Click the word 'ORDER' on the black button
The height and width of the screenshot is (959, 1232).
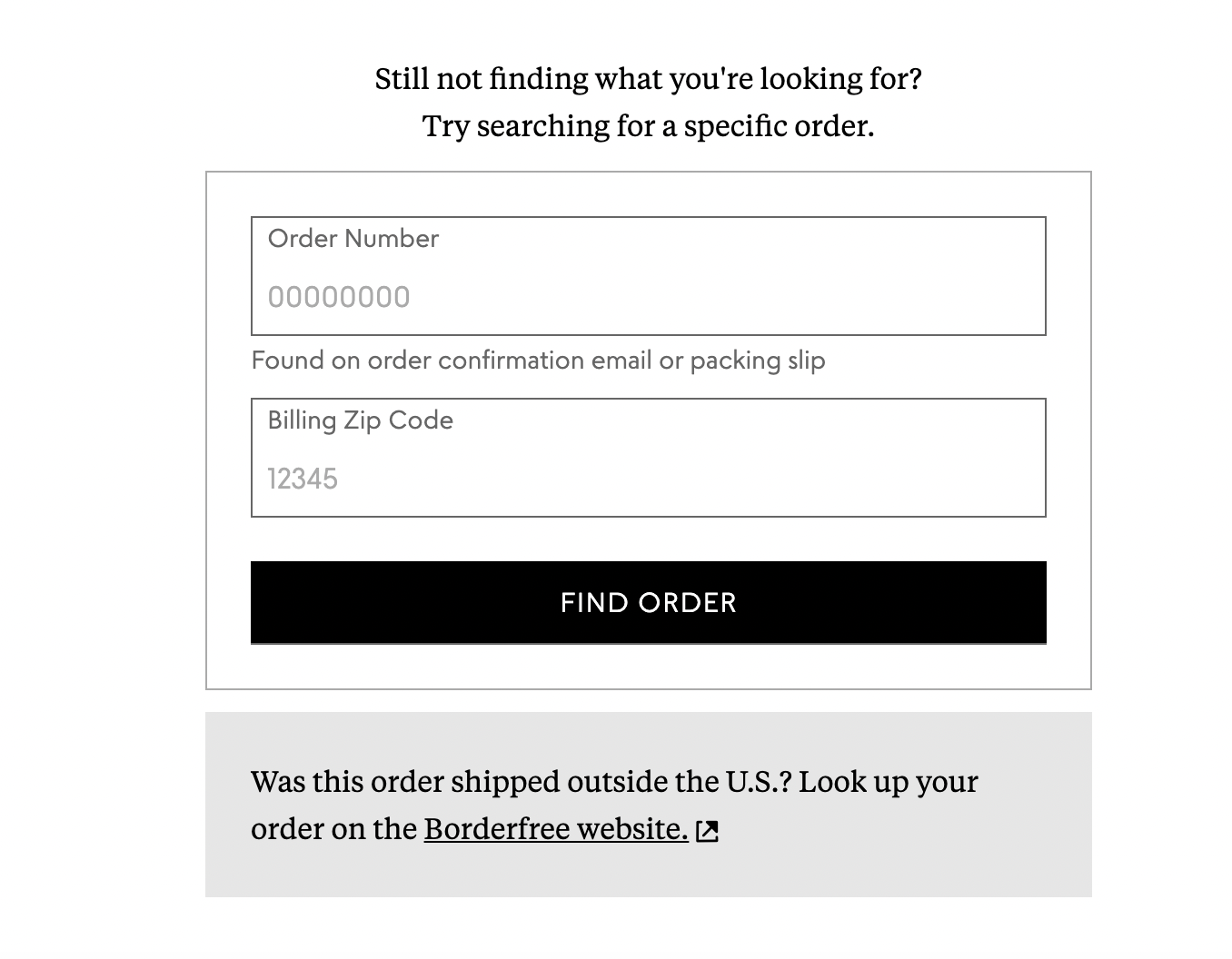(687, 603)
